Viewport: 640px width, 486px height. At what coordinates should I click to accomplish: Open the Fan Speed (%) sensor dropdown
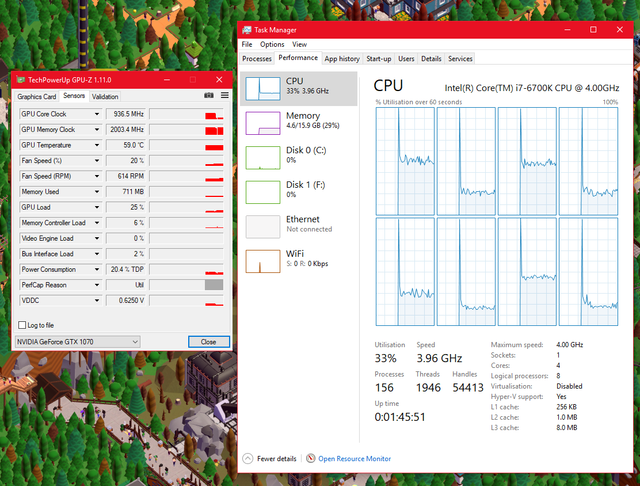[97, 160]
